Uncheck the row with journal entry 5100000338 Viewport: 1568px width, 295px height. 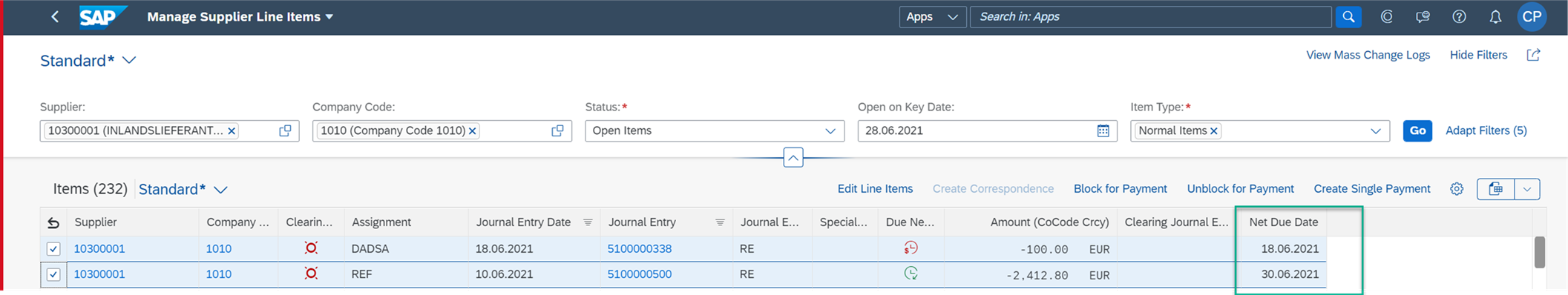pos(53,249)
